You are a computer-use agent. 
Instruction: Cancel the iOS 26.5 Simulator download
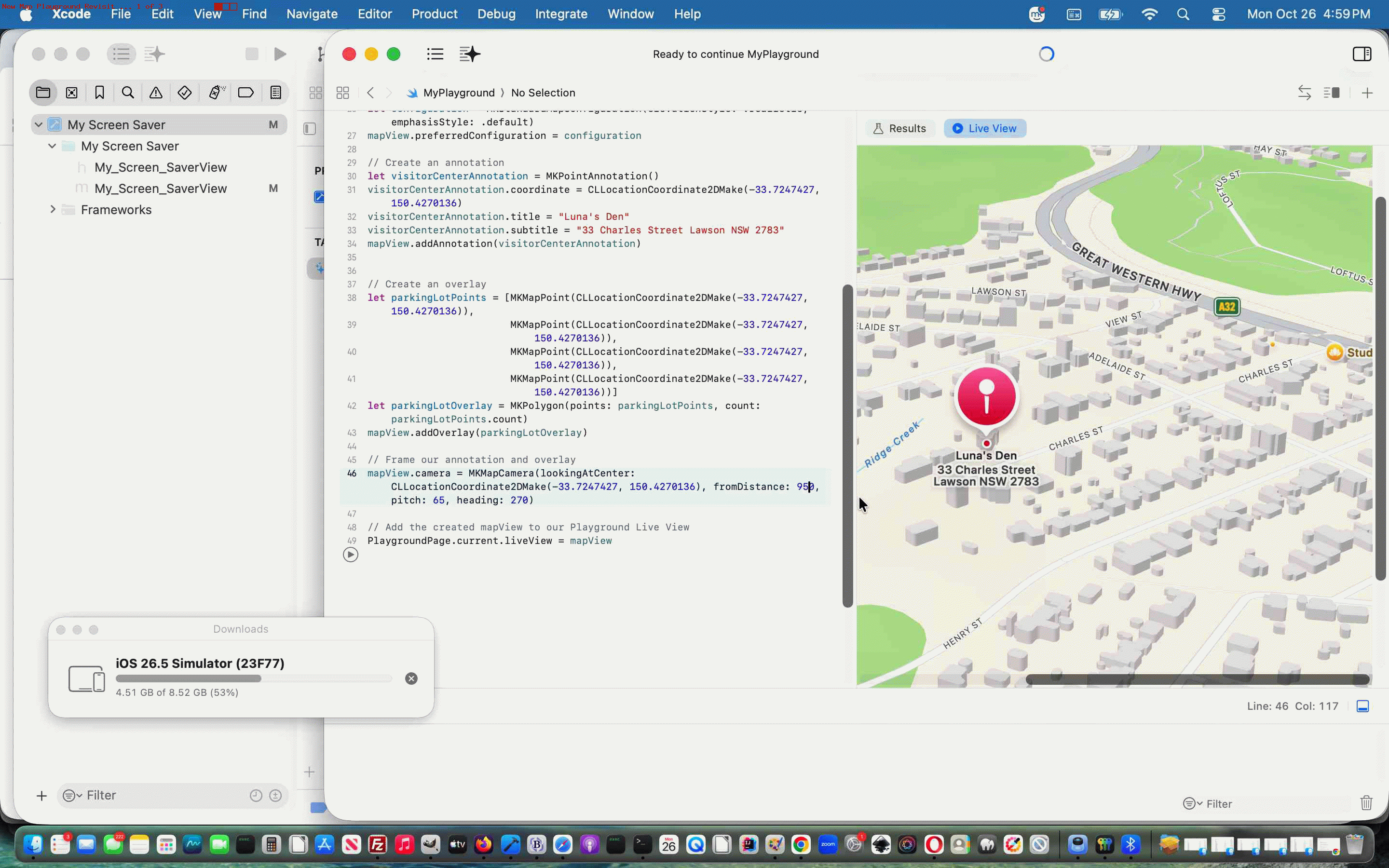tap(411, 678)
